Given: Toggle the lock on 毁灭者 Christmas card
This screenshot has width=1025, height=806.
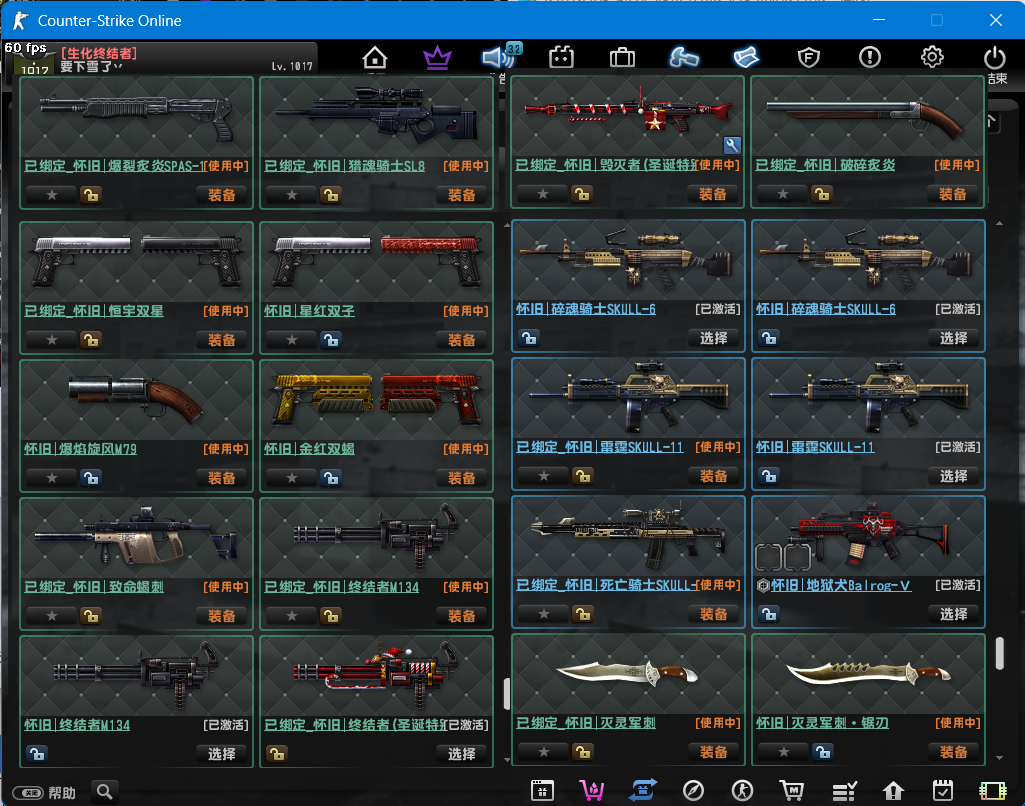Looking at the screenshot, I should click(x=582, y=194).
